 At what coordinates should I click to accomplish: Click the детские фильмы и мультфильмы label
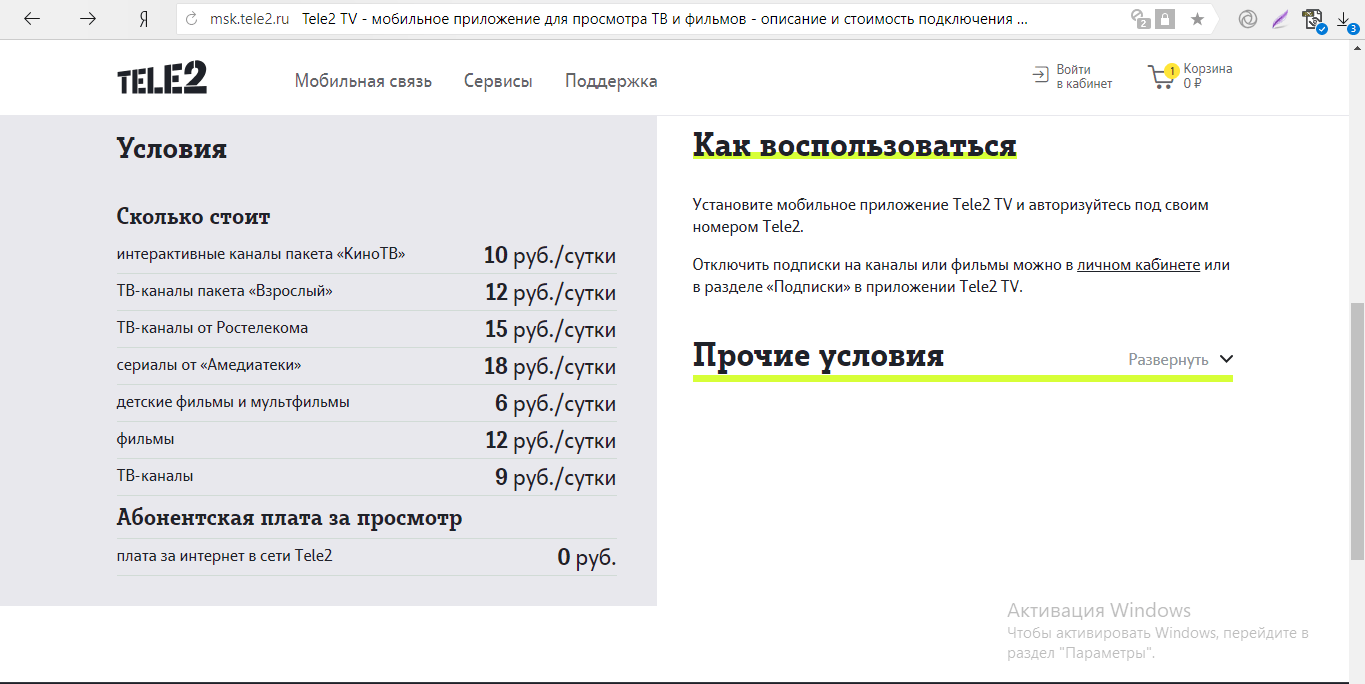click(x=233, y=402)
